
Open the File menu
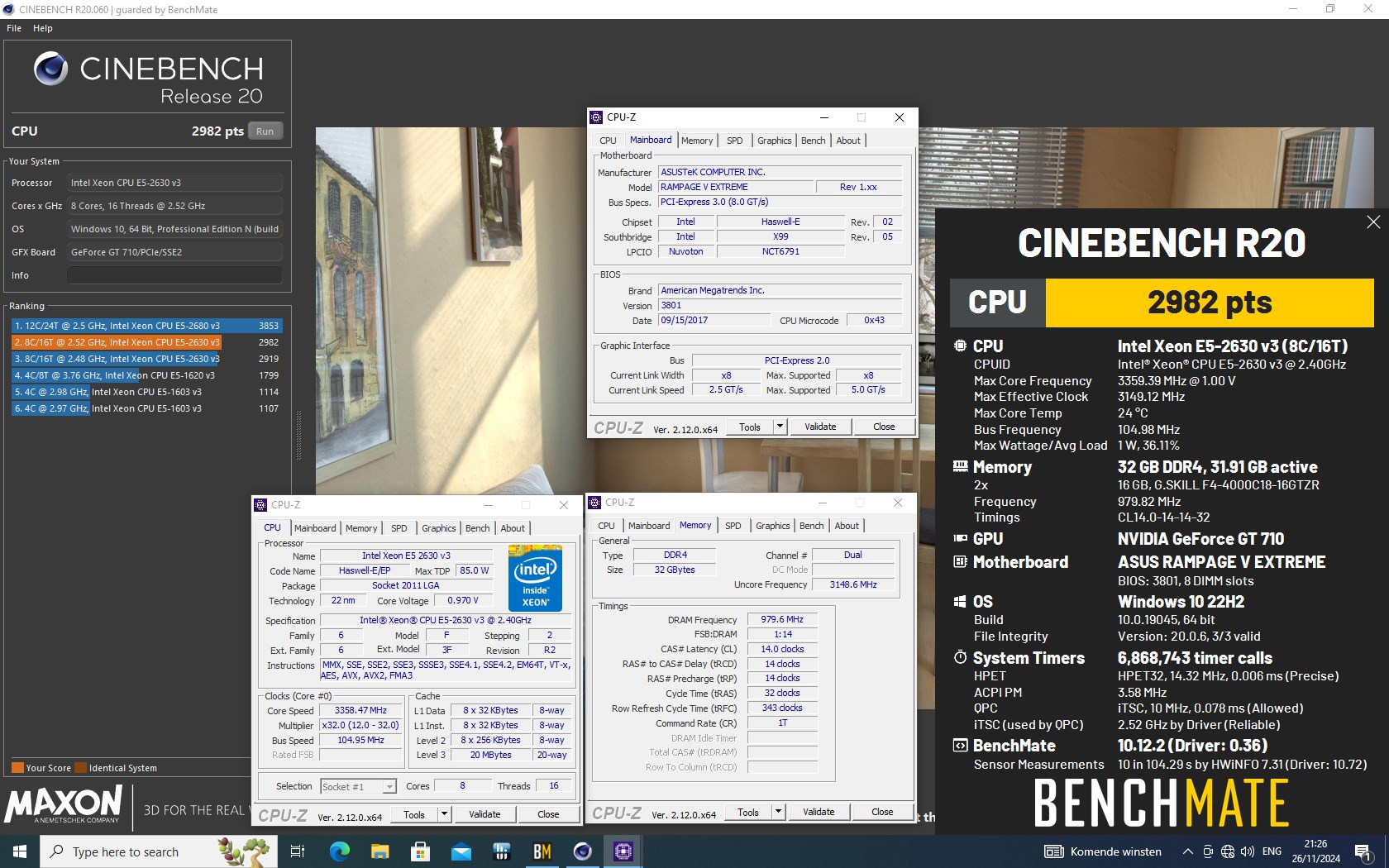click(14, 28)
